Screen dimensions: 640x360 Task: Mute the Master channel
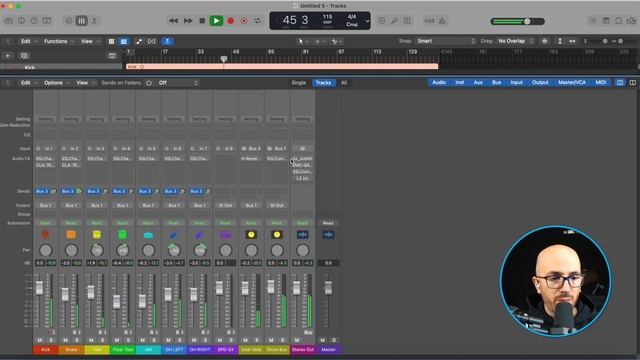[x=322, y=340]
